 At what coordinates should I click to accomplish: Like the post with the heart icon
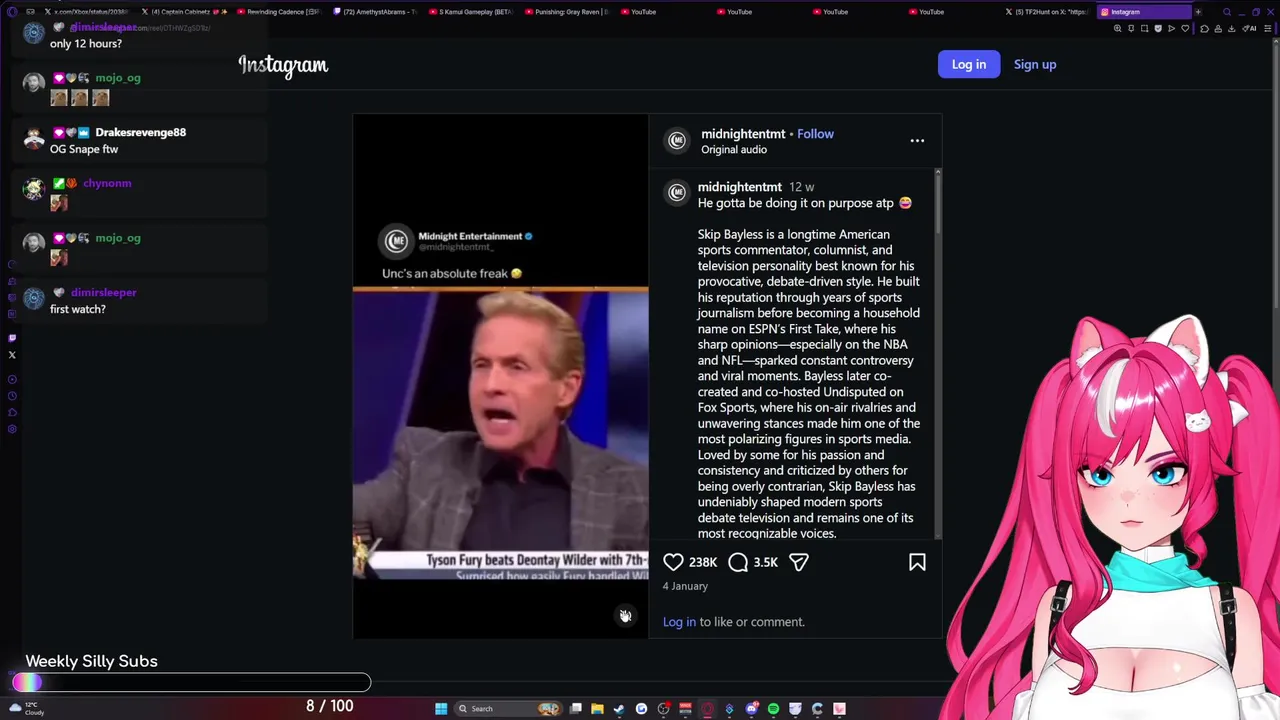(673, 562)
